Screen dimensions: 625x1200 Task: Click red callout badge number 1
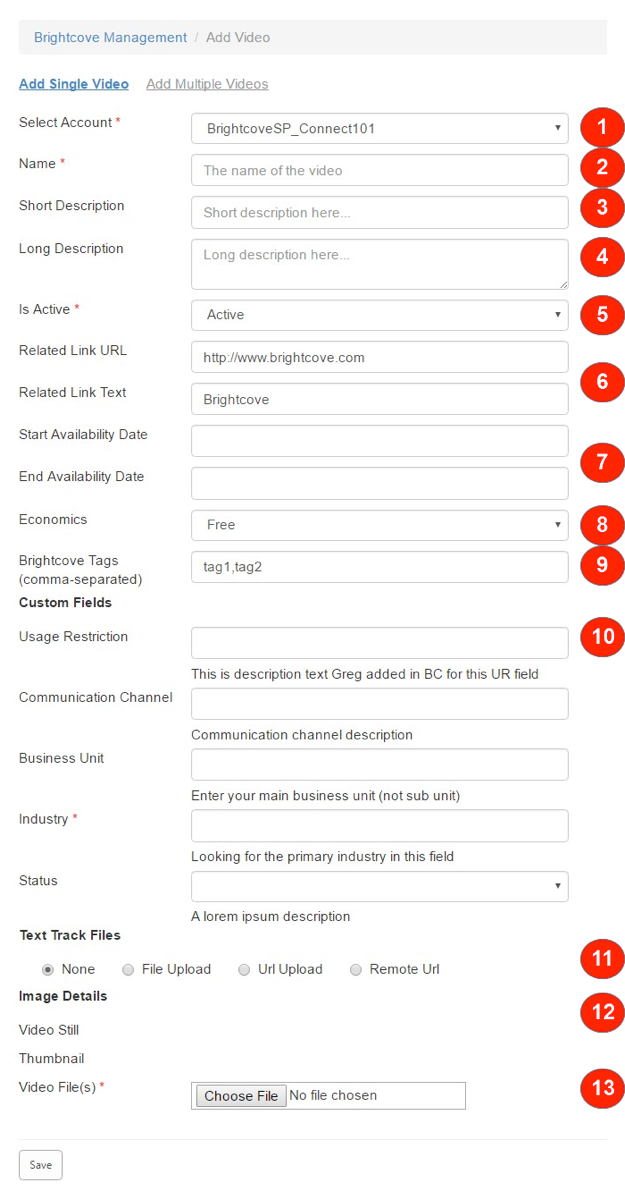(x=602, y=127)
